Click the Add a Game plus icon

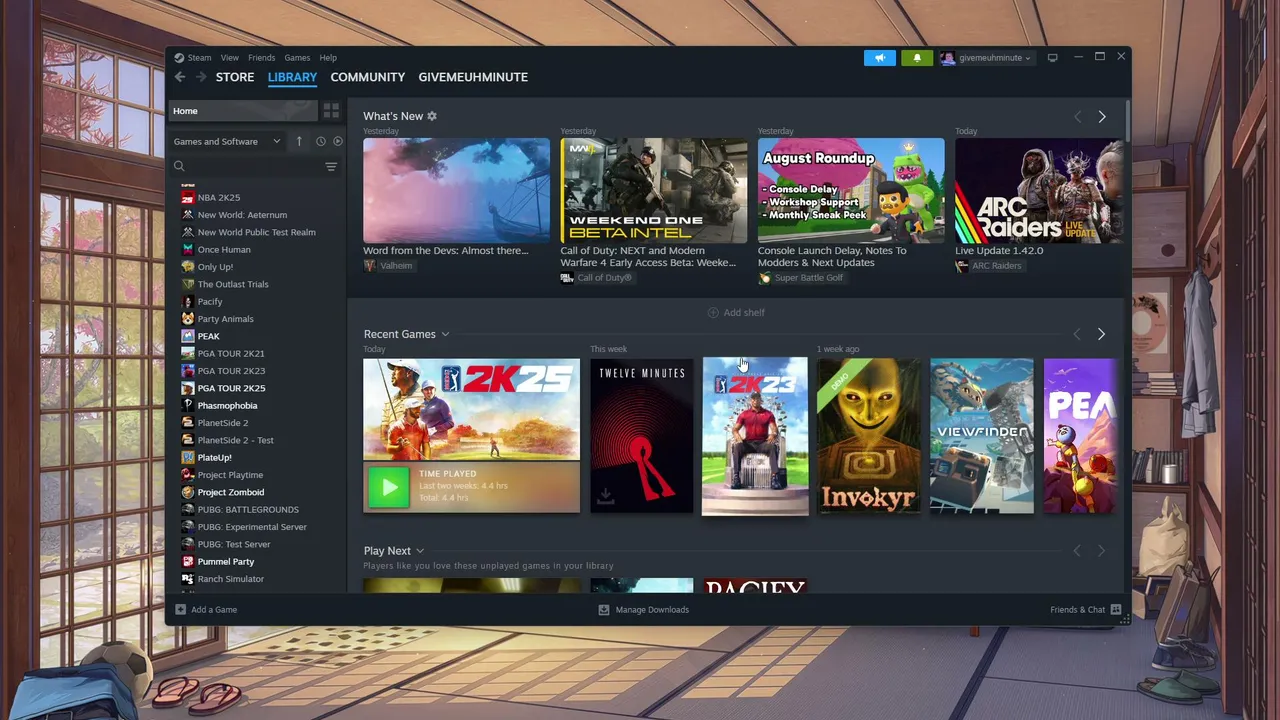coord(180,610)
